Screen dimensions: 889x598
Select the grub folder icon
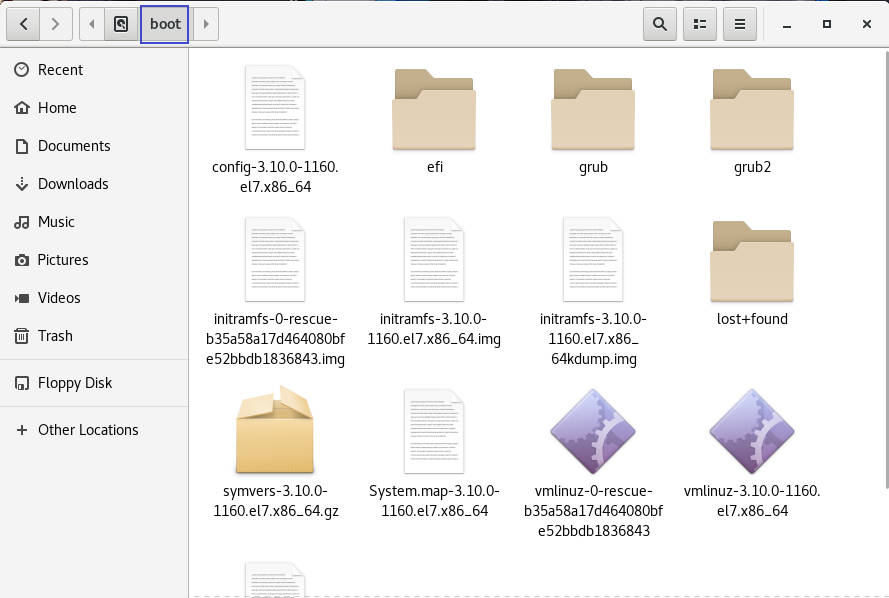[x=593, y=109]
